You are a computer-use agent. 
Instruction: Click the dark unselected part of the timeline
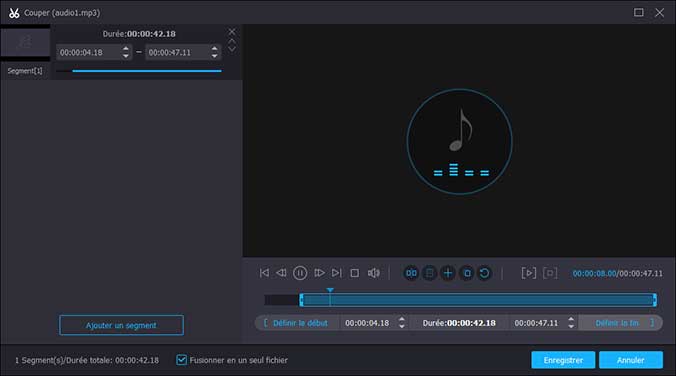click(282, 300)
